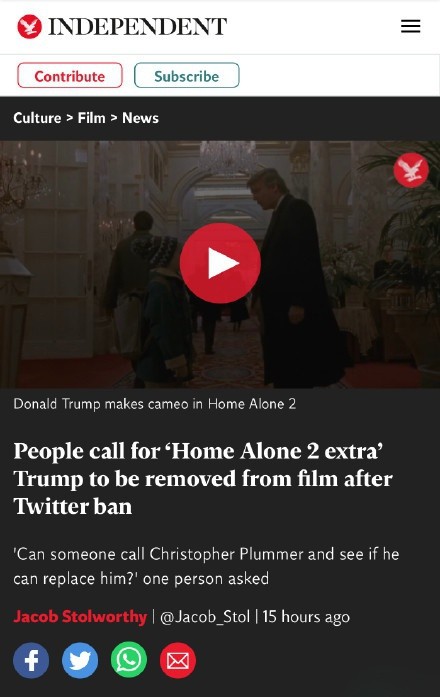Click the article headline about Trump
Image resolution: width=440 pixels, height=697 pixels.
[x=203, y=479]
